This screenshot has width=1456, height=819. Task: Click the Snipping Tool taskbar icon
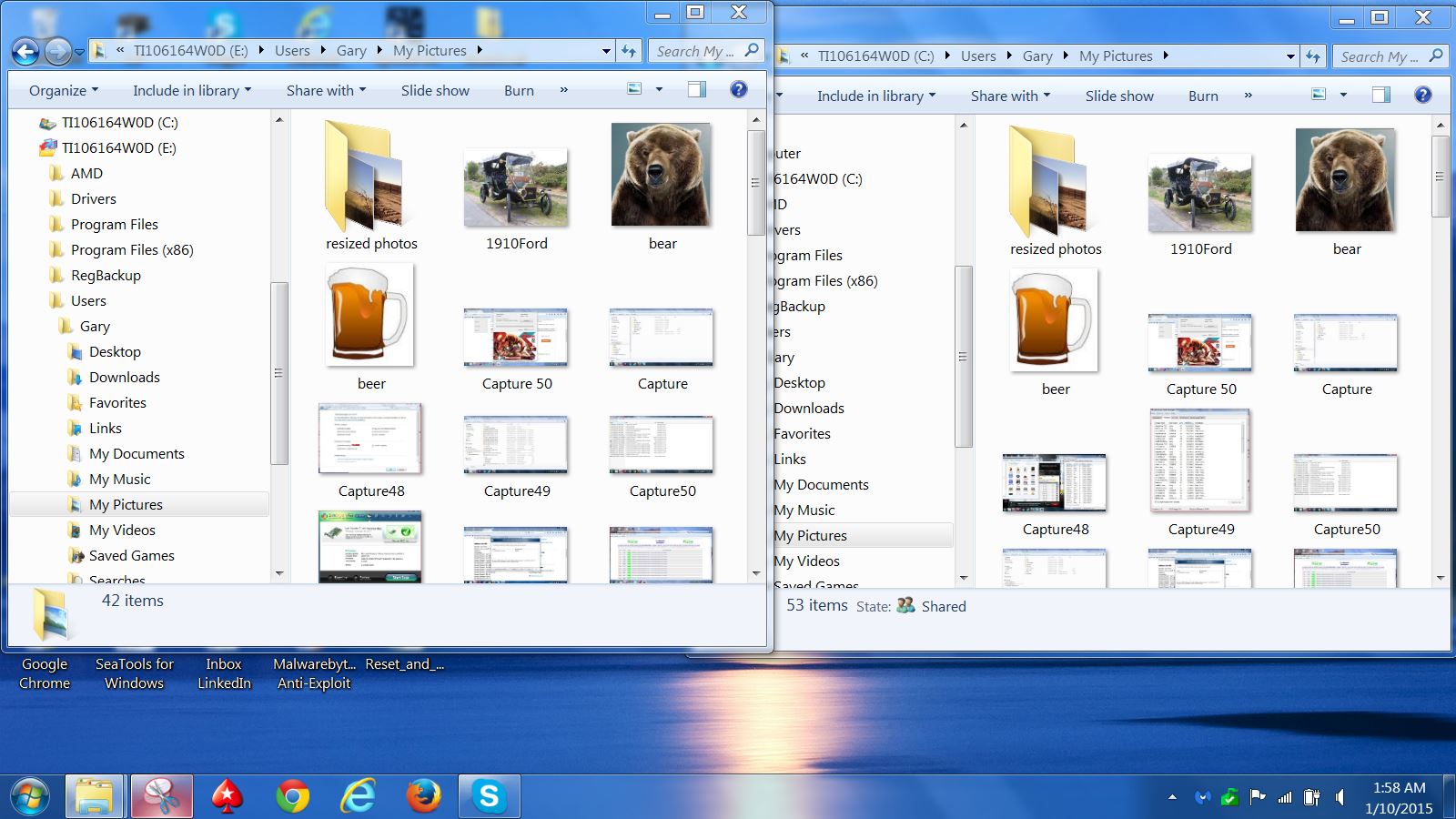pyautogui.click(x=162, y=796)
